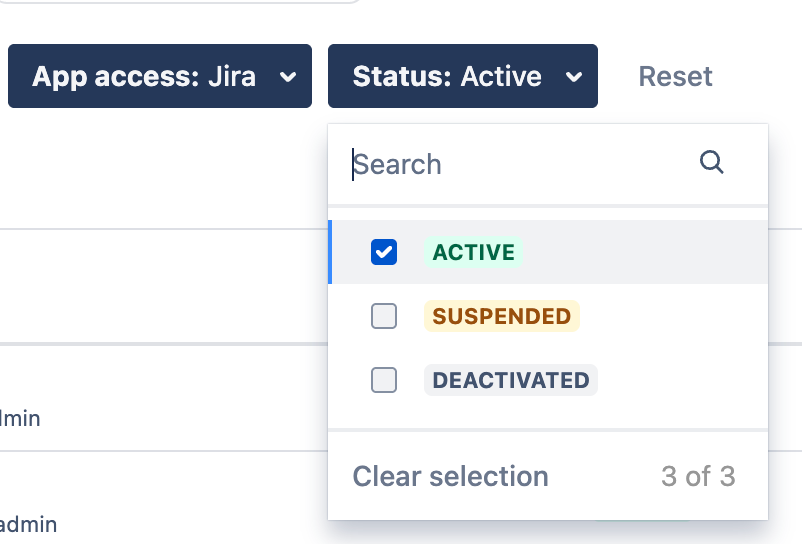The height and width of the screenshot is (544, 802).
Task: Check the SUSPENDED status checkbox
Action: point(384,316)
